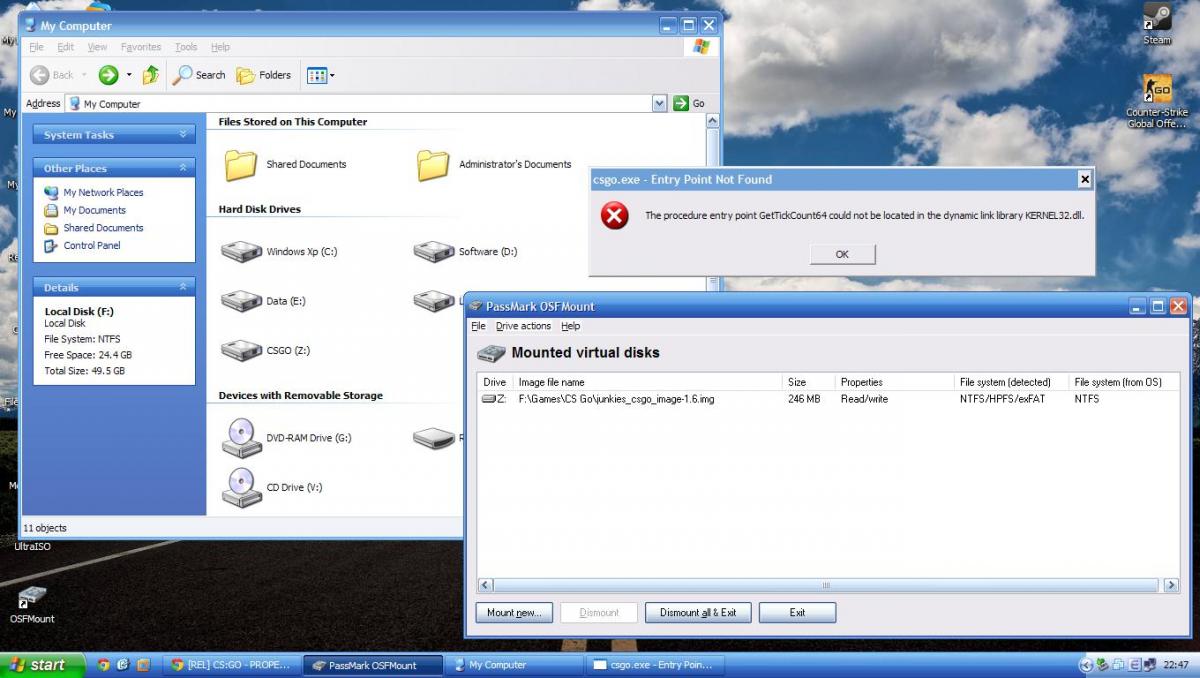Select the Z: mounted disk row

click(829, 399)
